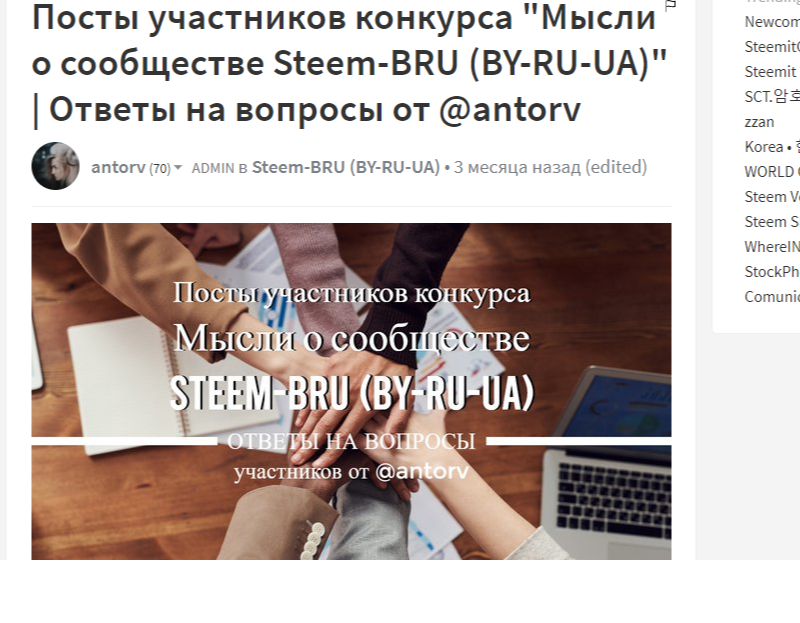800x623 pixels.
Task: Open the WhereIN community link
Action: (772, 247)
